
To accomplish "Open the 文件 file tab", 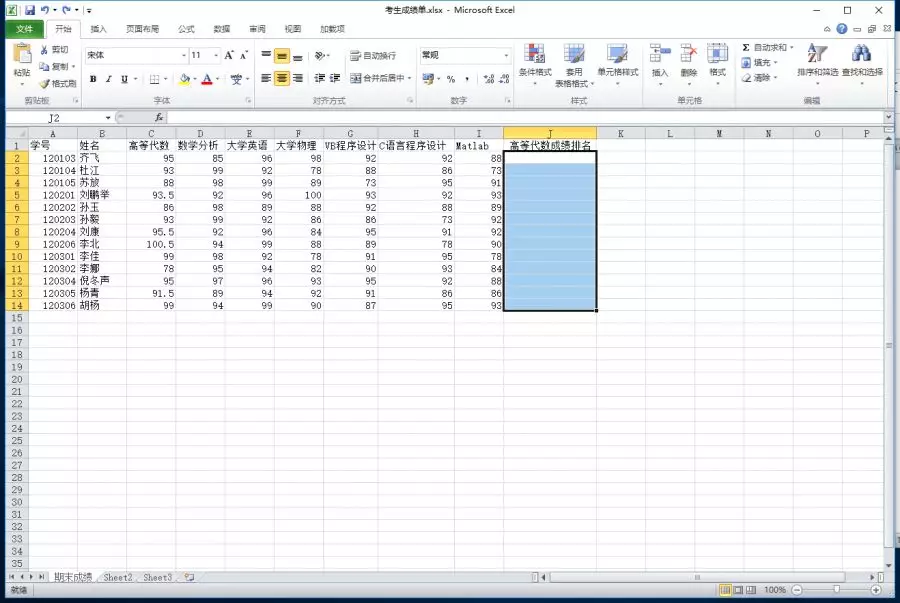I will click(24, 29).
